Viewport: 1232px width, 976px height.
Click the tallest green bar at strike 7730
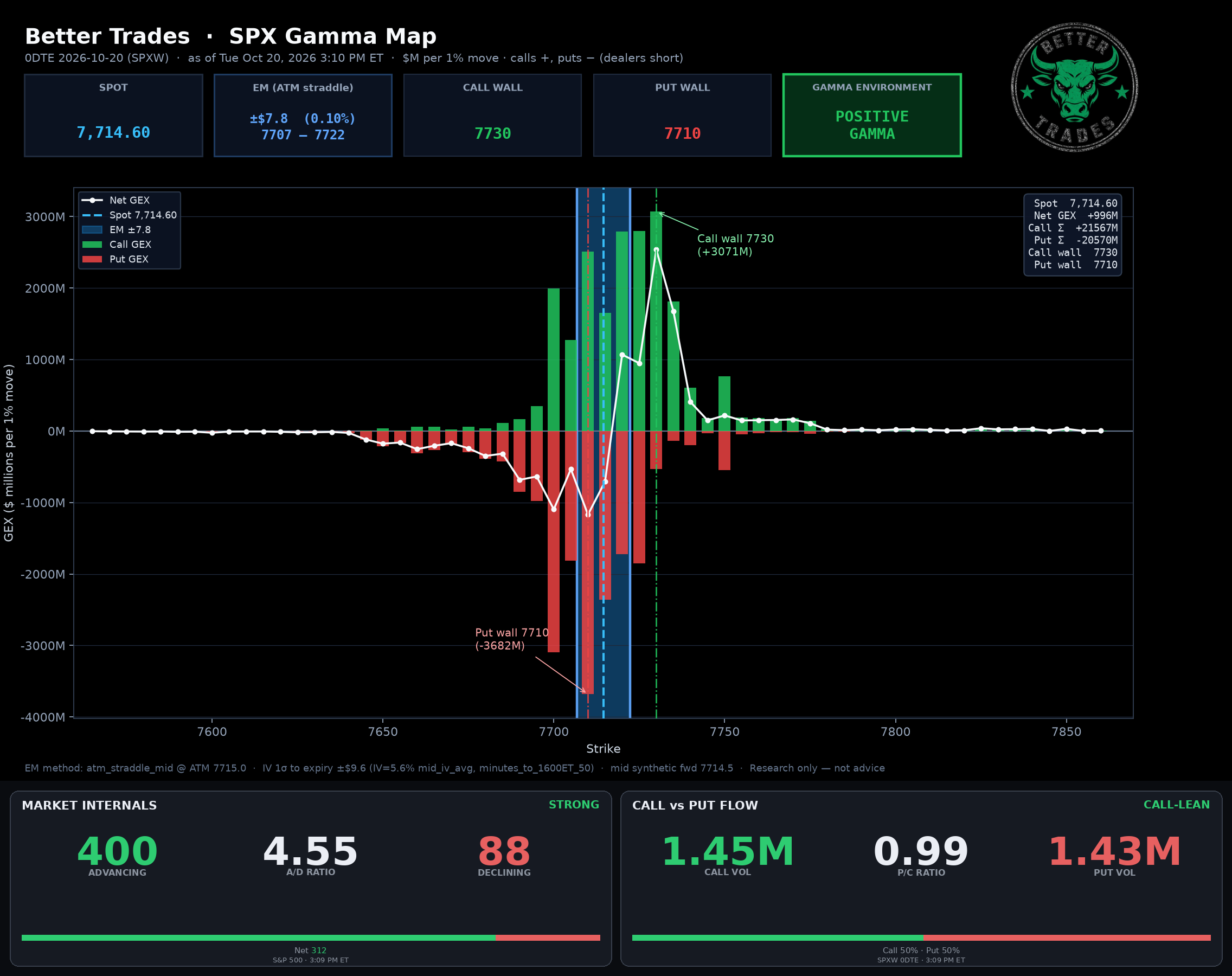click(656, 321)
